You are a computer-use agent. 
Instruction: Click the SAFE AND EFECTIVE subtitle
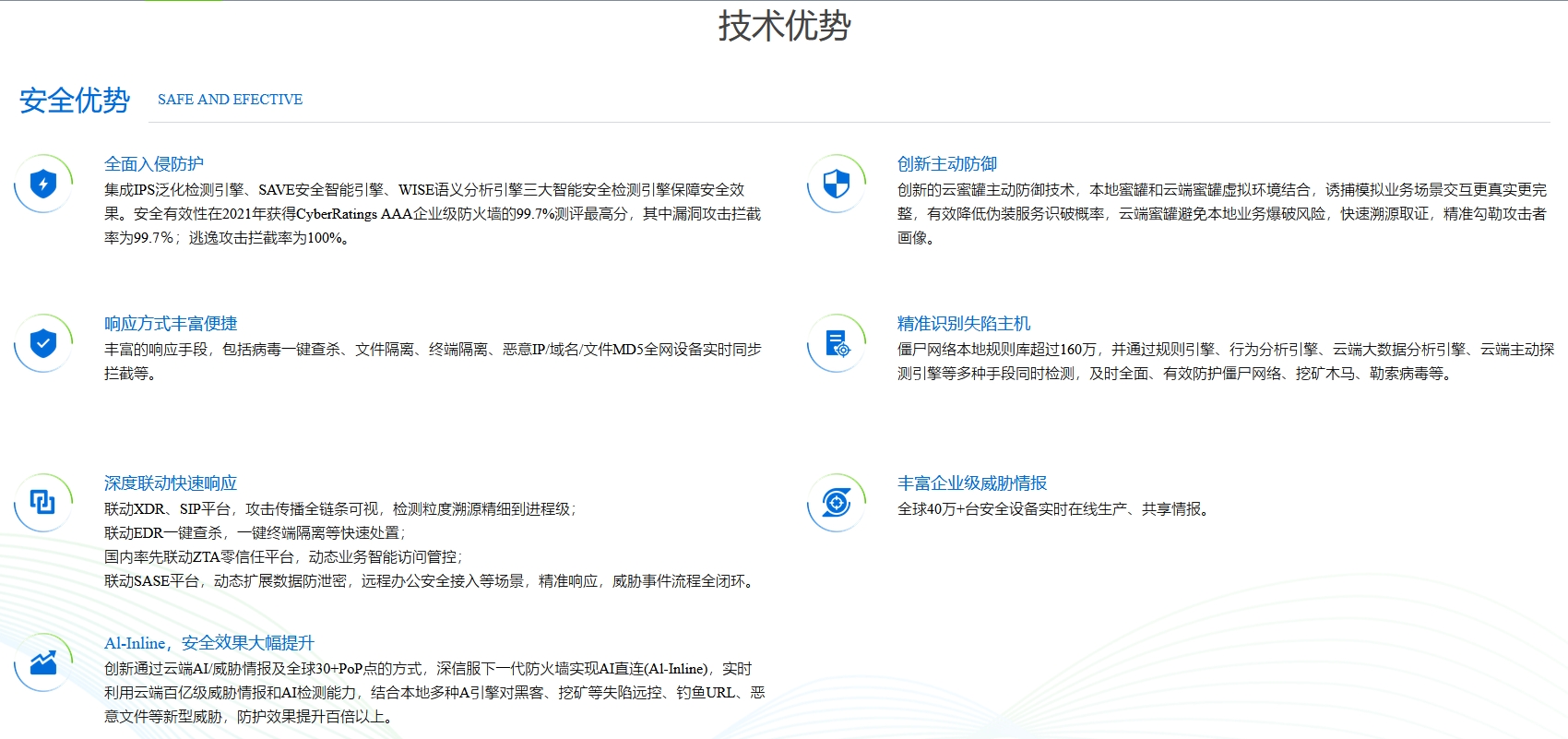pos(230,100)
